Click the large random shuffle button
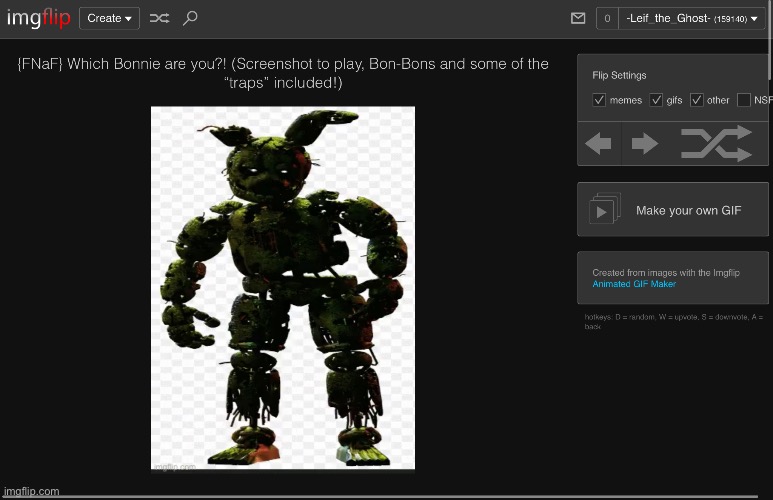 [716, 144]
